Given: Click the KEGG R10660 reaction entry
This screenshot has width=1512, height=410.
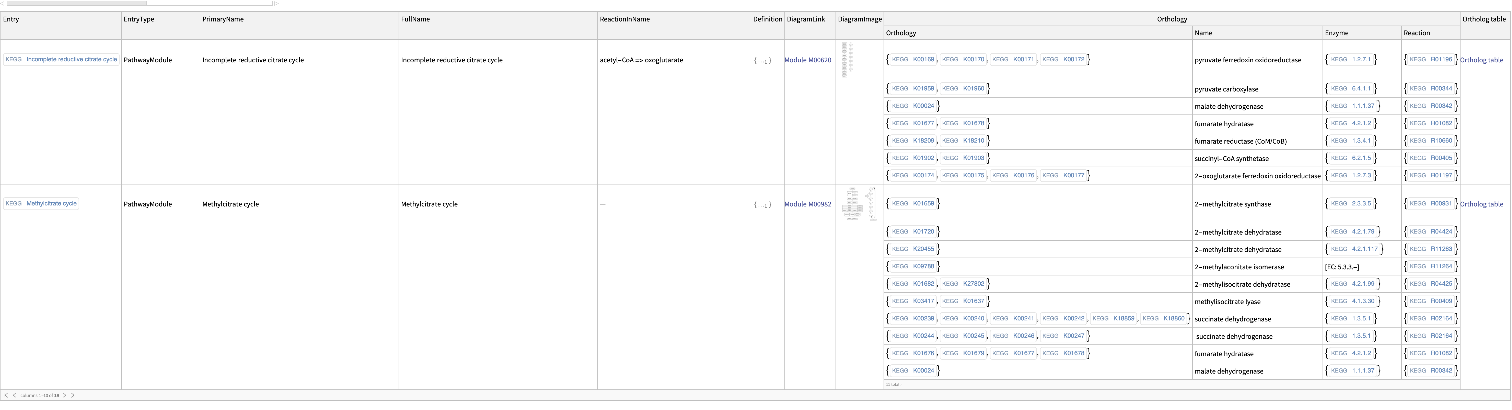Looking at the screenshot, I should (x=1432, y=141).
